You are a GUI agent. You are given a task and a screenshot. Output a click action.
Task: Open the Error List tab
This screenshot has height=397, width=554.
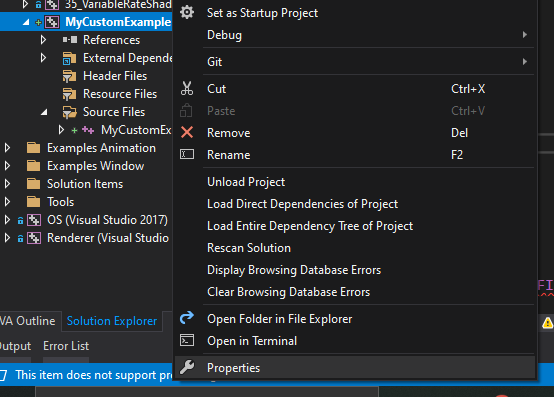(66, 346)
